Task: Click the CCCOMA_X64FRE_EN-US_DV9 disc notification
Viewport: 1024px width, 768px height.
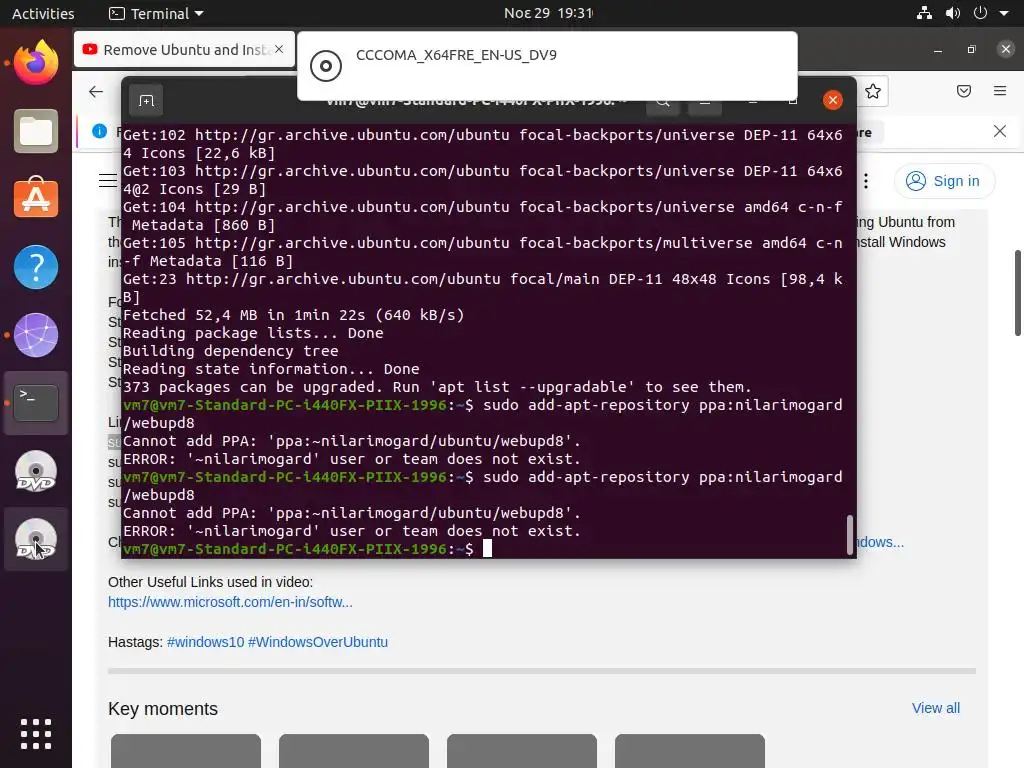Action: (547, 66)
